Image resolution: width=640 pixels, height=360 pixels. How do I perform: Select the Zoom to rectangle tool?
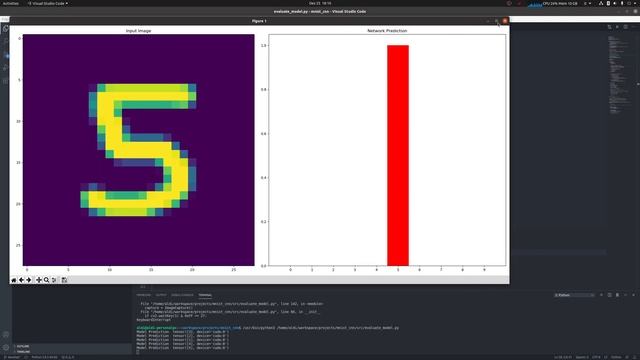coord(47,280)
